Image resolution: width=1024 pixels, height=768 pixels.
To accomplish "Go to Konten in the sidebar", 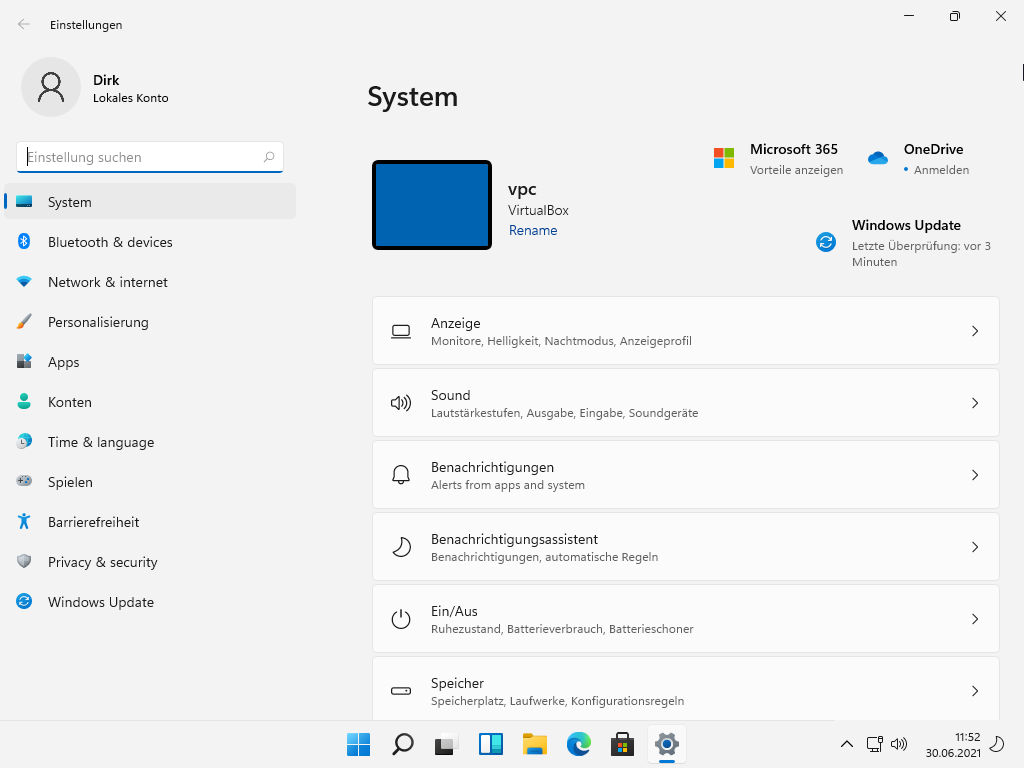I will point(70,402).
